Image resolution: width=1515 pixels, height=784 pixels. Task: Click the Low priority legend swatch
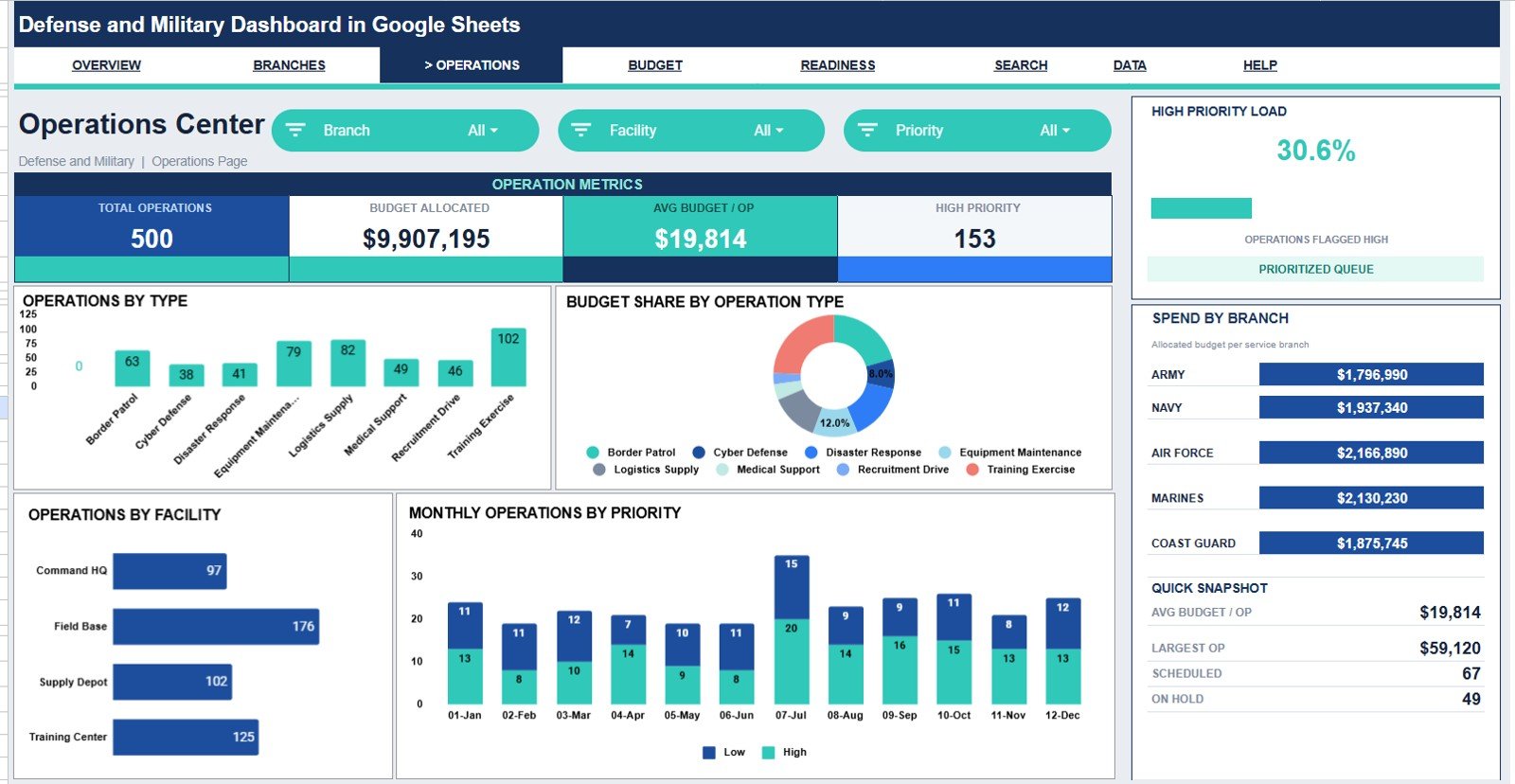[x=709, y=753]
